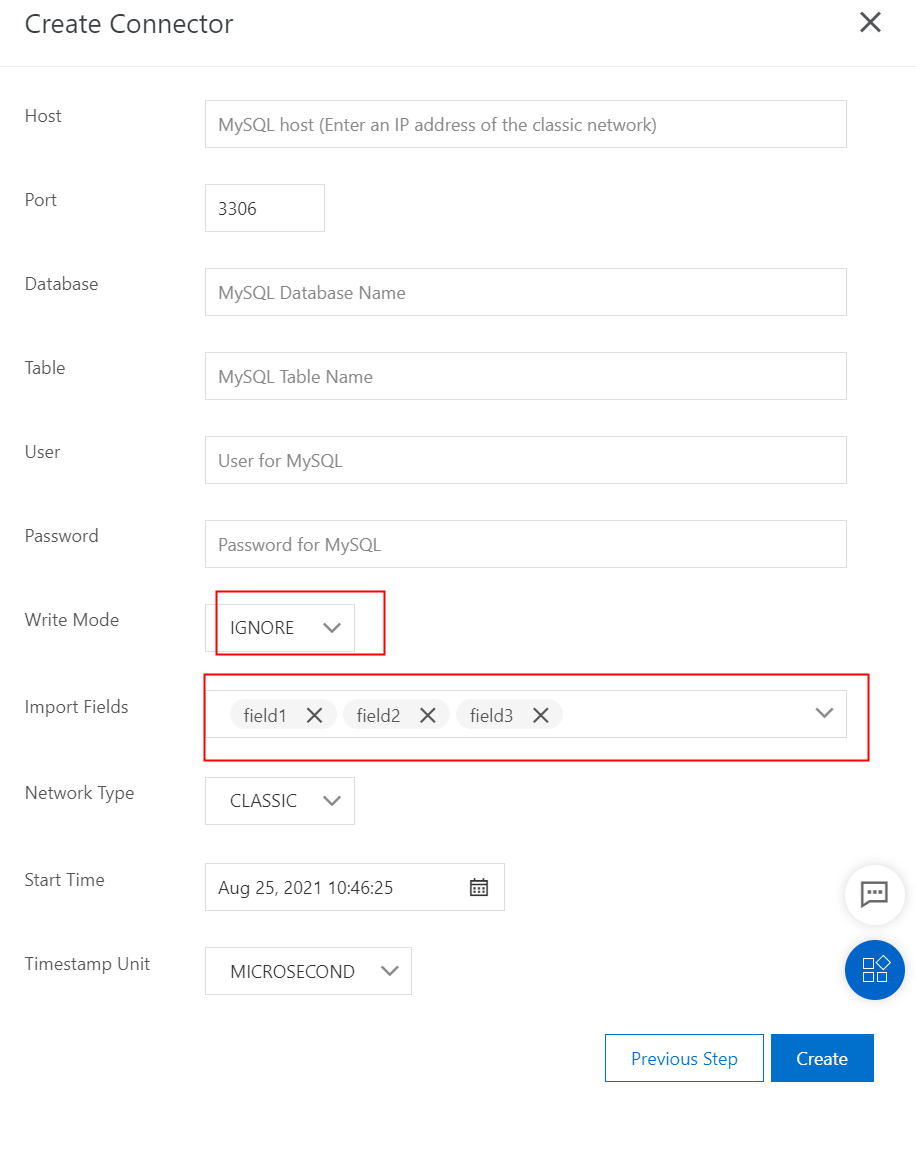Open the Network Type CLASSIC dropdown
Viewport: 916px width, 1152px height.
click(280, 801)
